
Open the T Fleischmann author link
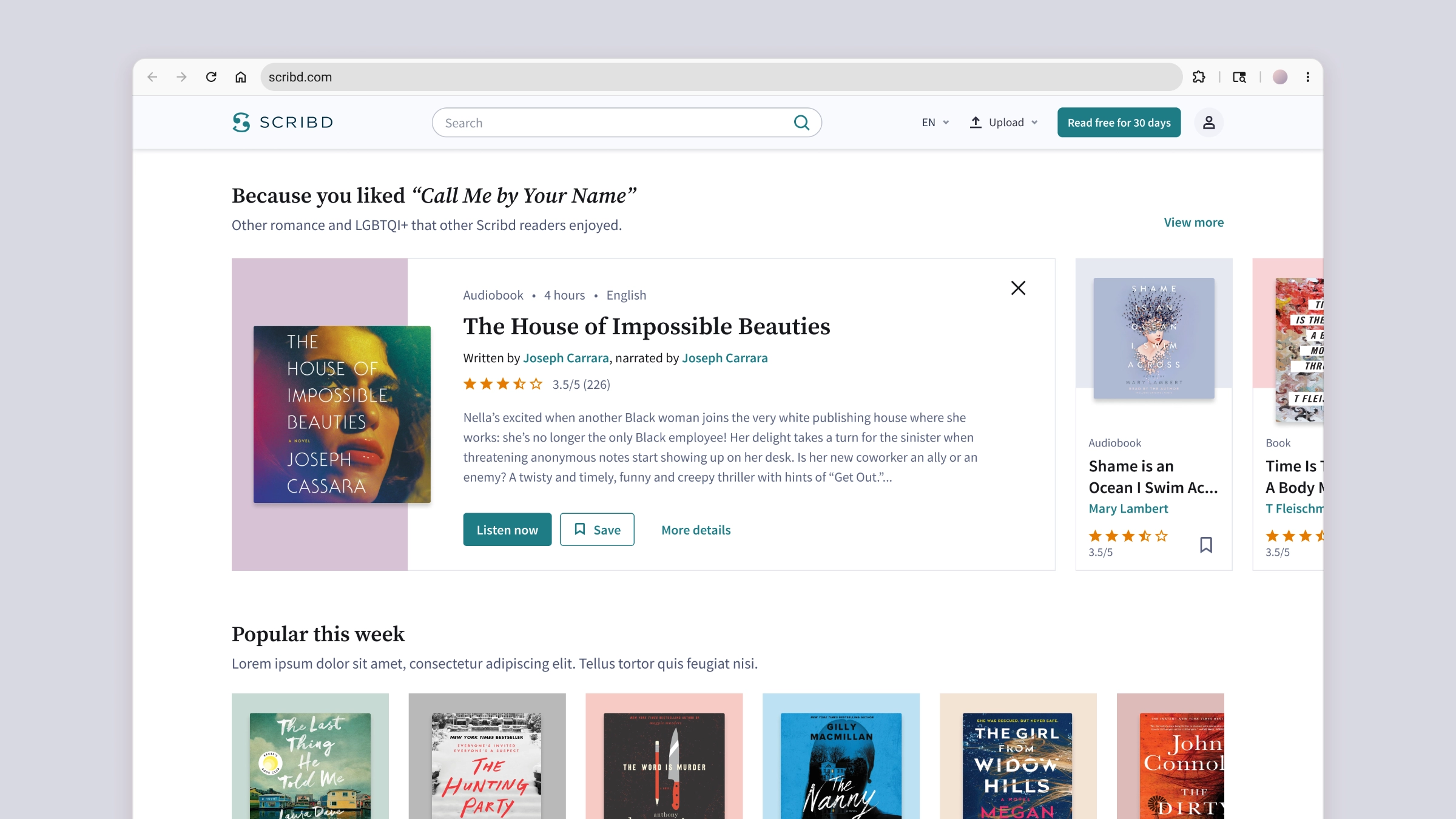tap(1294, 508)
